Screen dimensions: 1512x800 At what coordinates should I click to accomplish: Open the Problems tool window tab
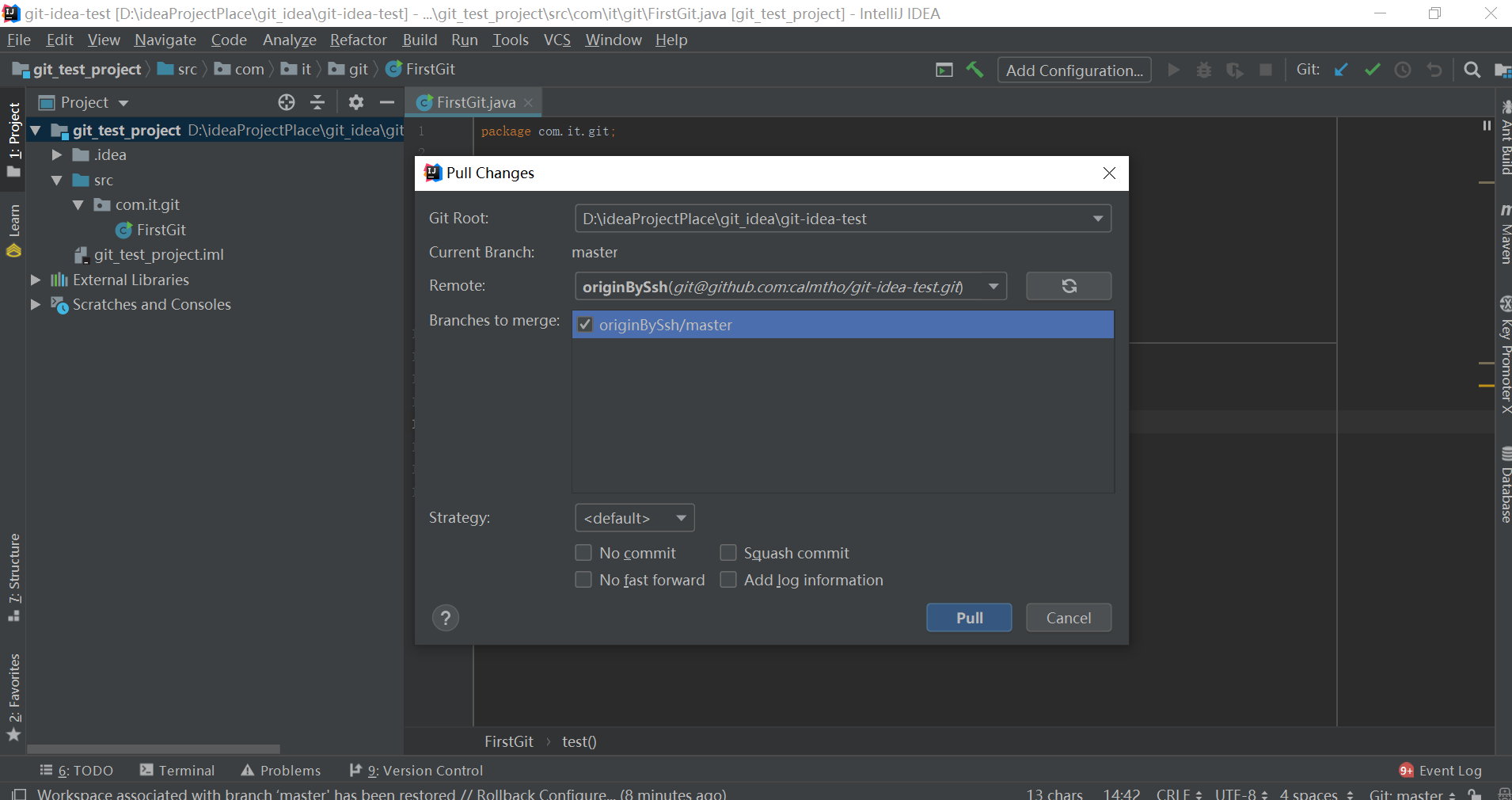click(x=281, y=771)
